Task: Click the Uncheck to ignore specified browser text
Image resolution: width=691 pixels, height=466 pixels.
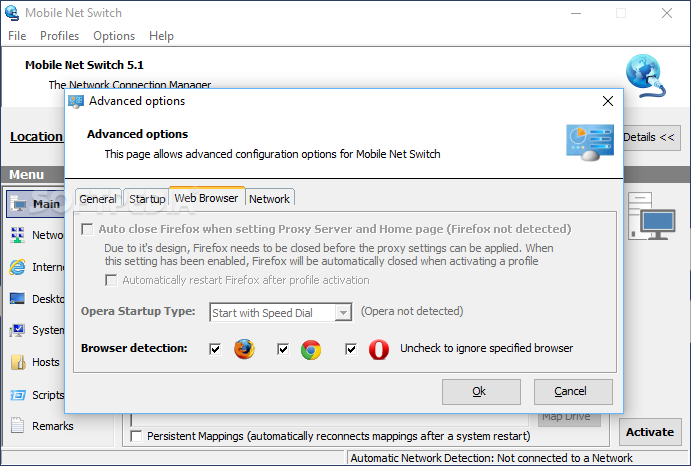Action: (x=487, y=348)
